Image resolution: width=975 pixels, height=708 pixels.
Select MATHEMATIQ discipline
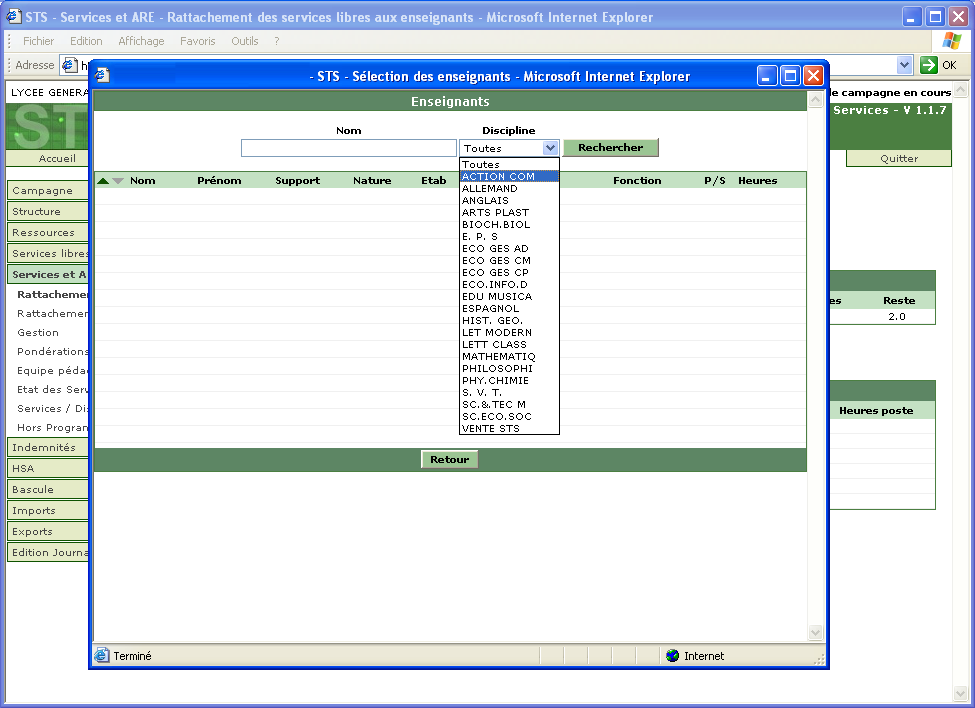coord(509,357)
